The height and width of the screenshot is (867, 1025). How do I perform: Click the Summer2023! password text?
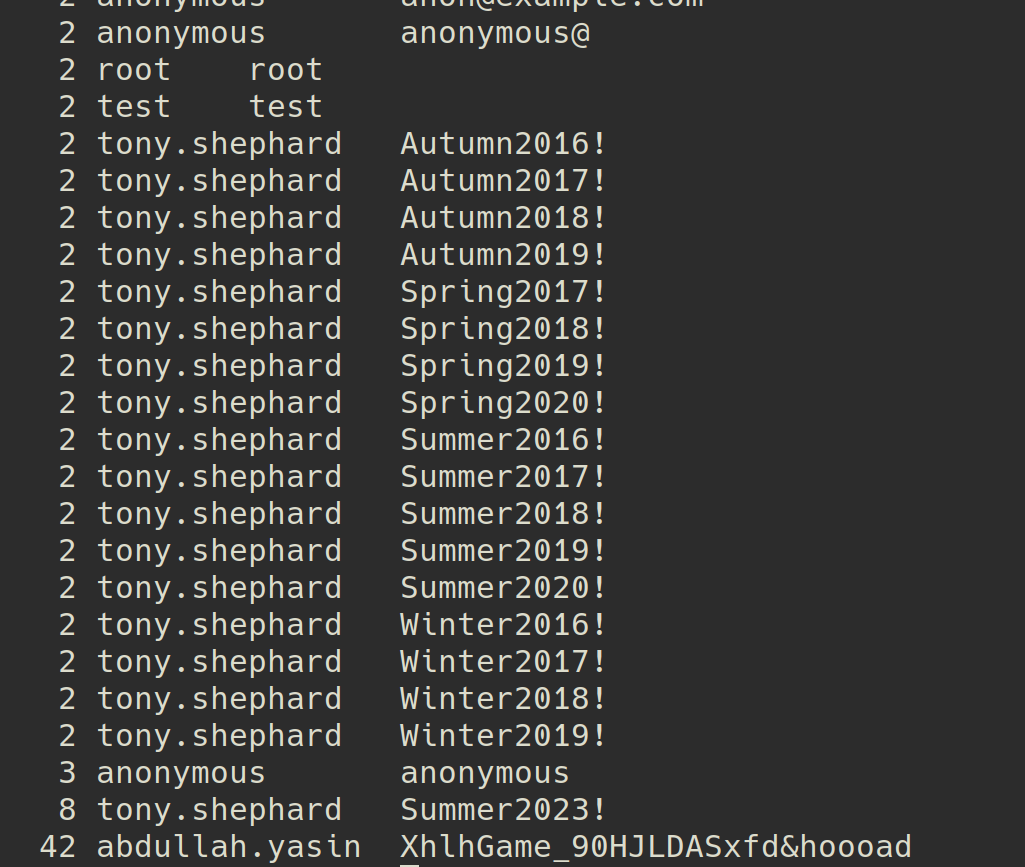[503, 810]
